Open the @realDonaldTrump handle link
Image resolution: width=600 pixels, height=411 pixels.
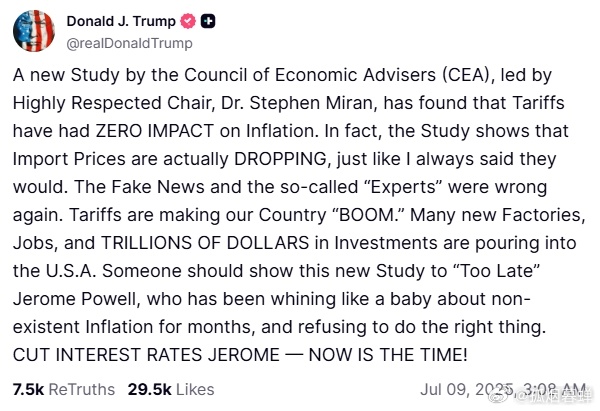[x=129, y=43]
